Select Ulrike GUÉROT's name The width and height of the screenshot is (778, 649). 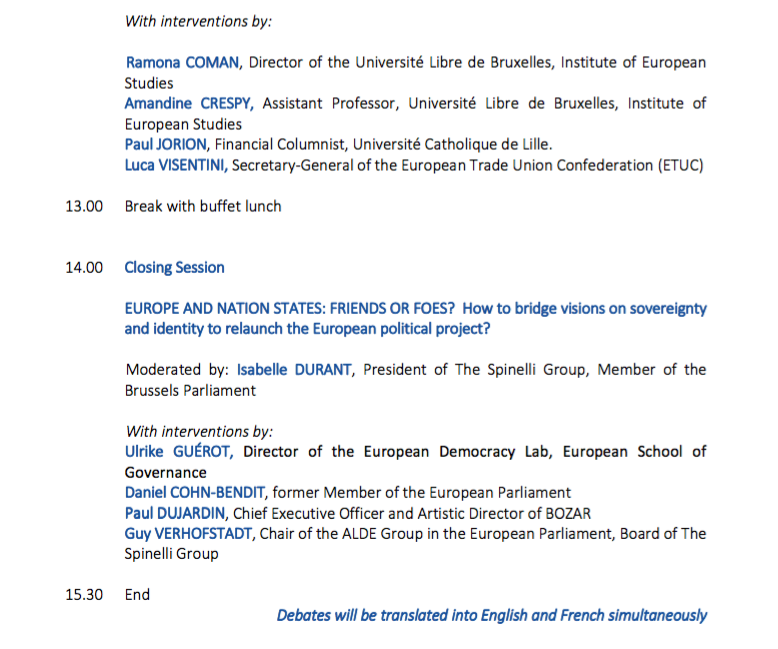[179, 452]
